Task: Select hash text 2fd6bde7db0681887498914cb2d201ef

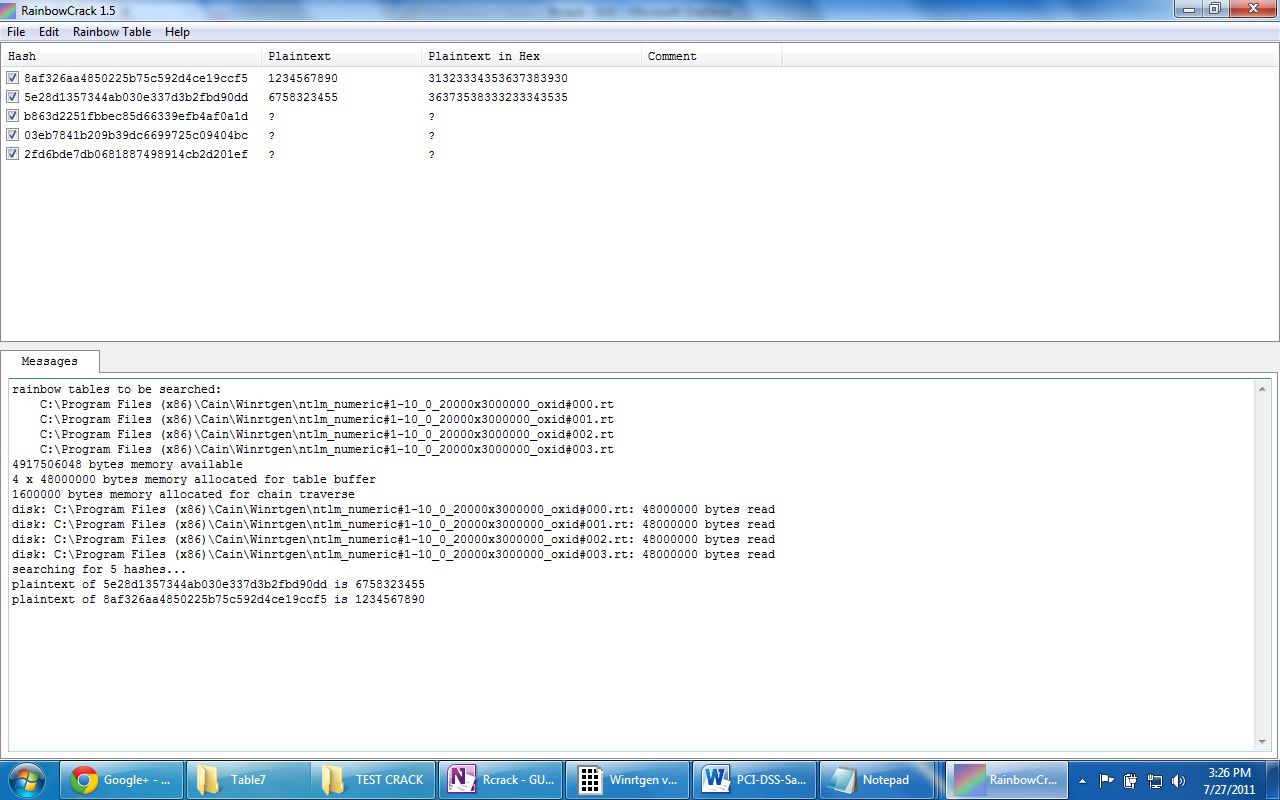Action: (136, 154)
